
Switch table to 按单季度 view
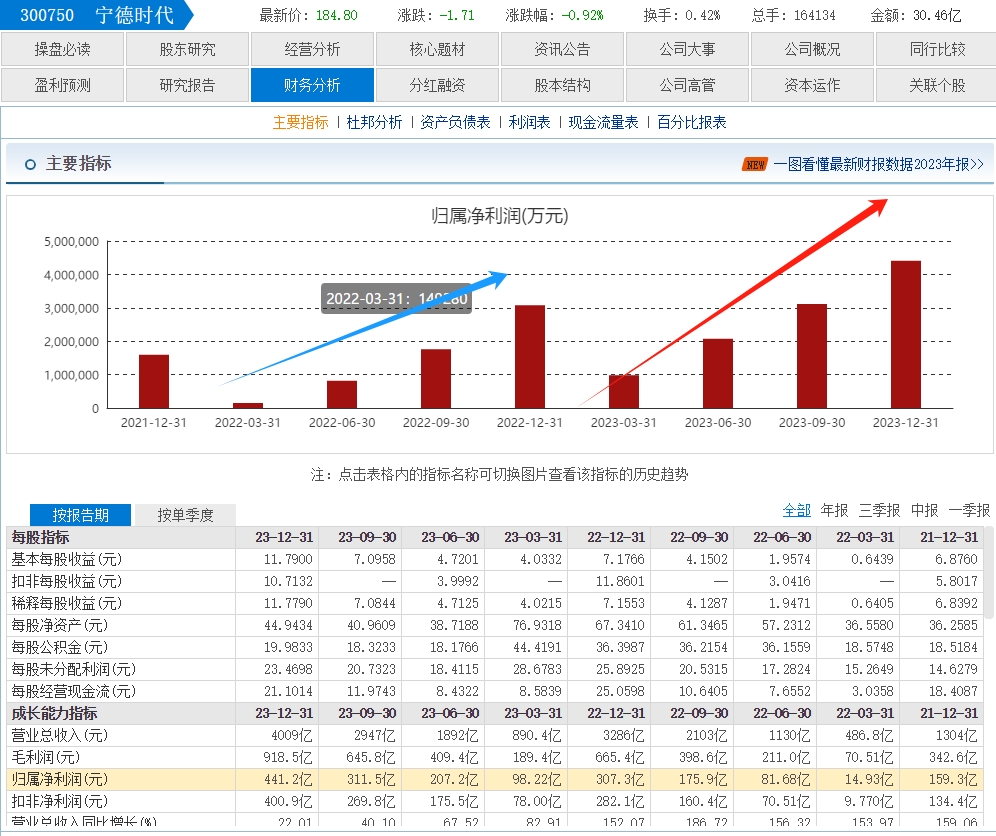click(185, 515)
